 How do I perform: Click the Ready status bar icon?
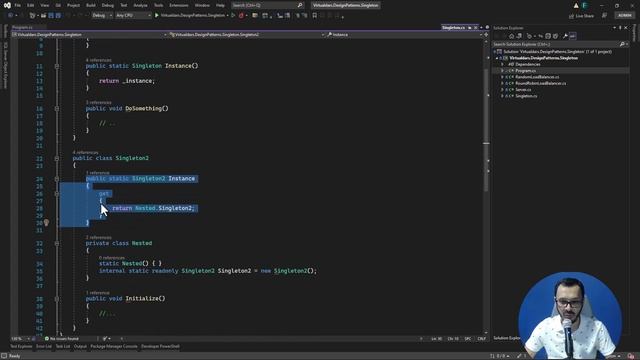coord(4,356)
